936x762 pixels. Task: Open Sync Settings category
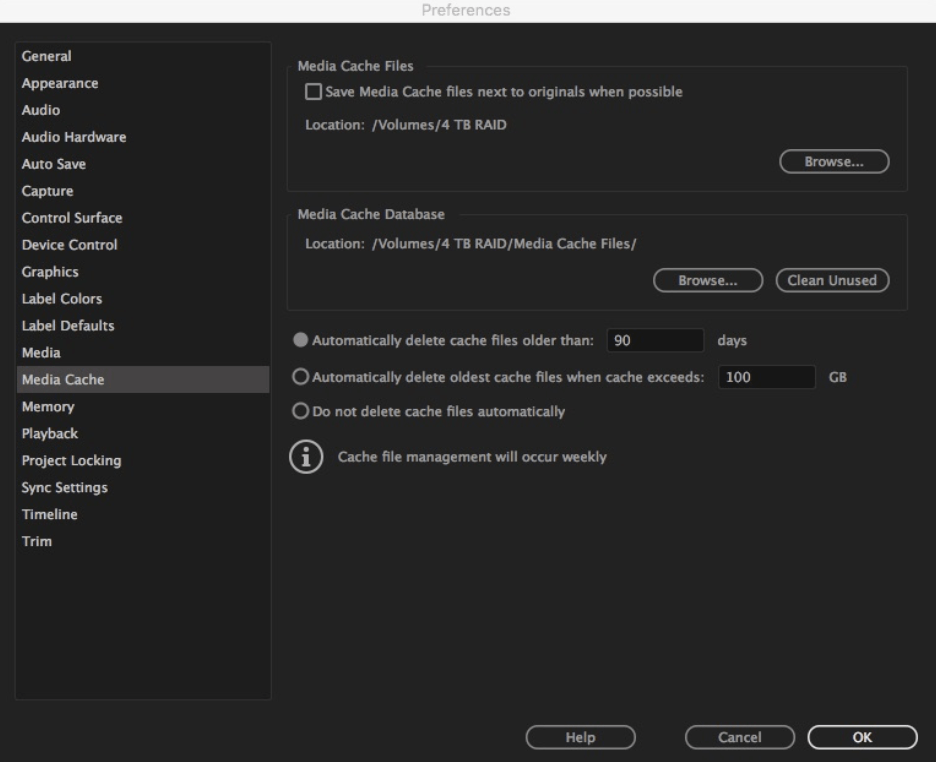point(65,488)
